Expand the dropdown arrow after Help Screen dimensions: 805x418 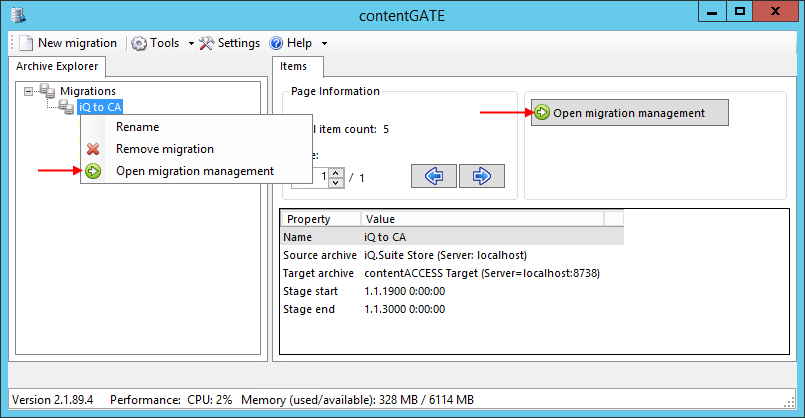tap(324, 44)
